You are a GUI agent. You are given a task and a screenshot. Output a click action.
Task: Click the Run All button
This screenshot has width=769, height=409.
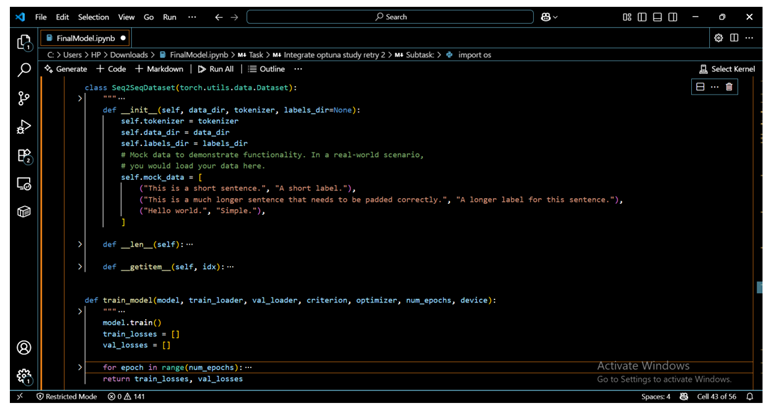pyautogui.click(x=215, y=69)
